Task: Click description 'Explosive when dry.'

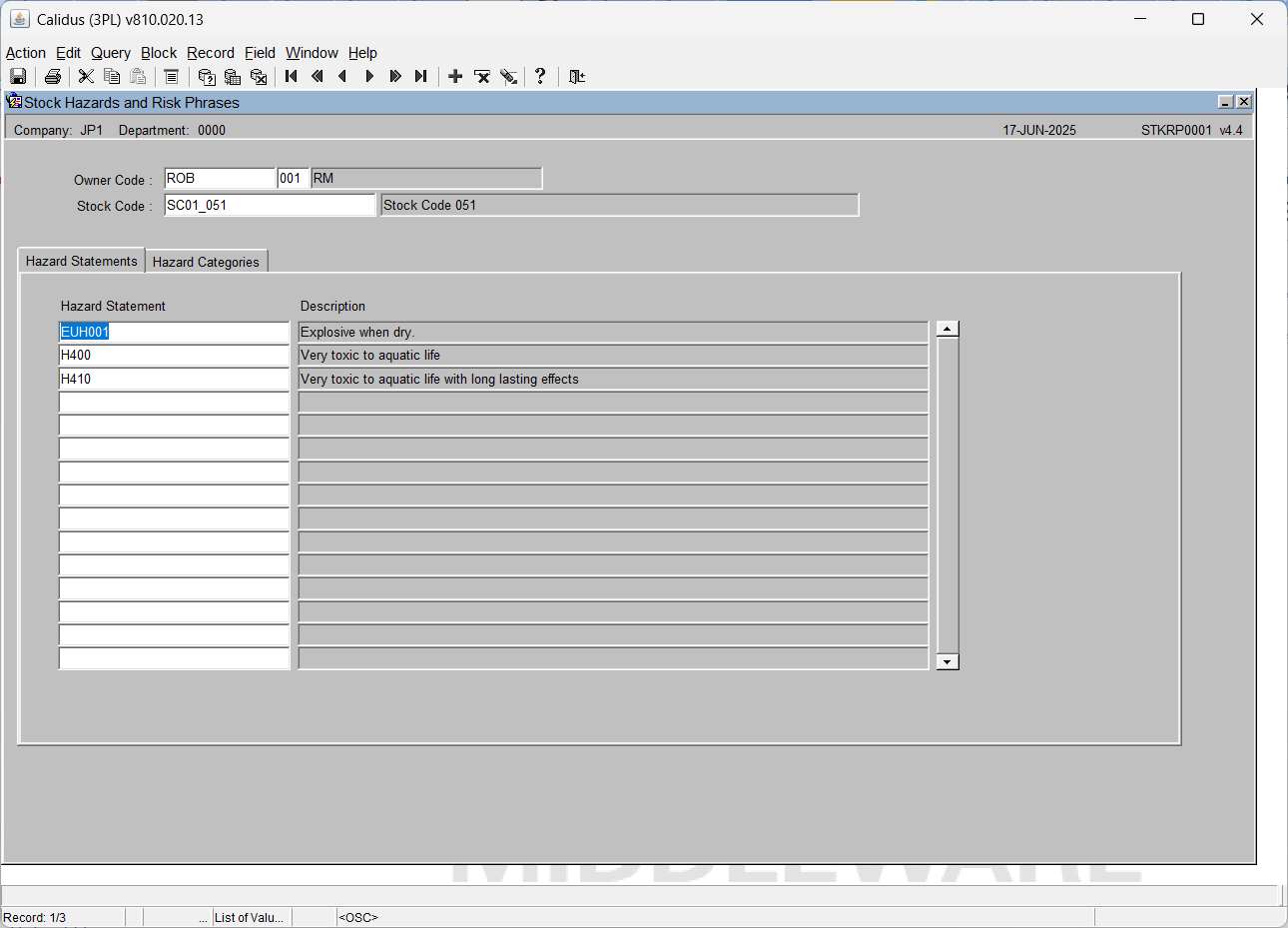Action: (613, 332)
